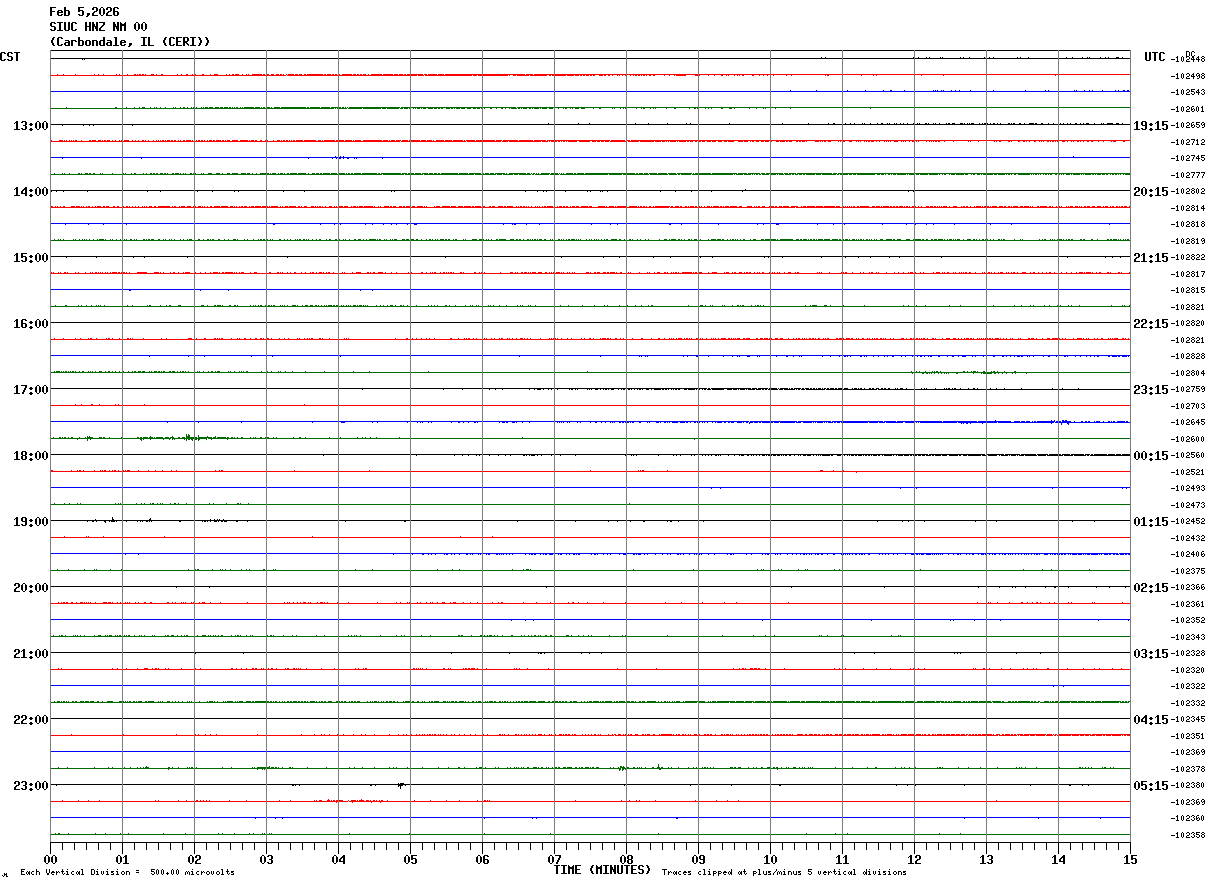Click the DC offset value -102828
This screenshot has width=1210, height=886.
click(x=1188, y=356)
